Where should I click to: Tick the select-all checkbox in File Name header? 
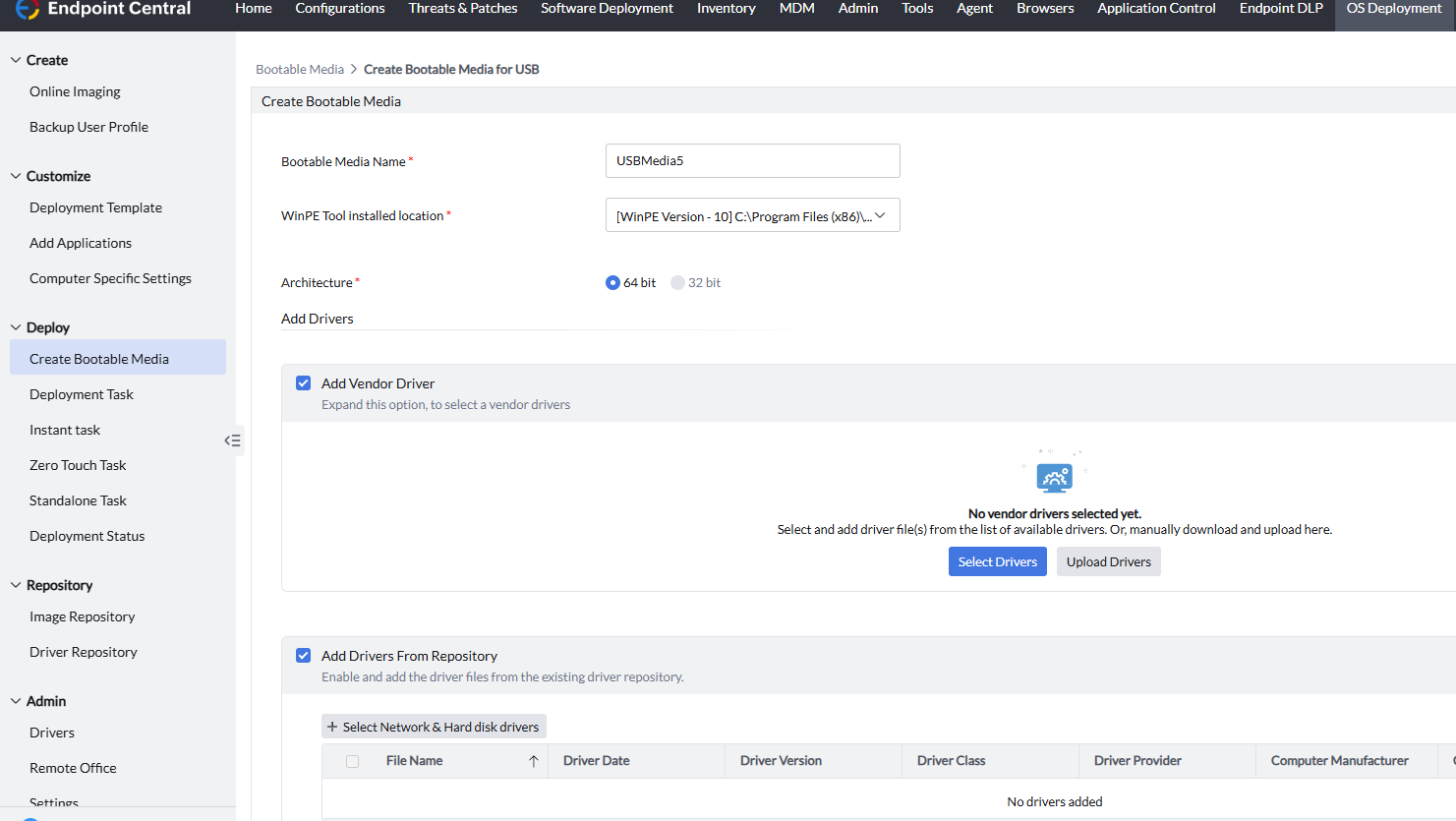click(x=353, y=761)
